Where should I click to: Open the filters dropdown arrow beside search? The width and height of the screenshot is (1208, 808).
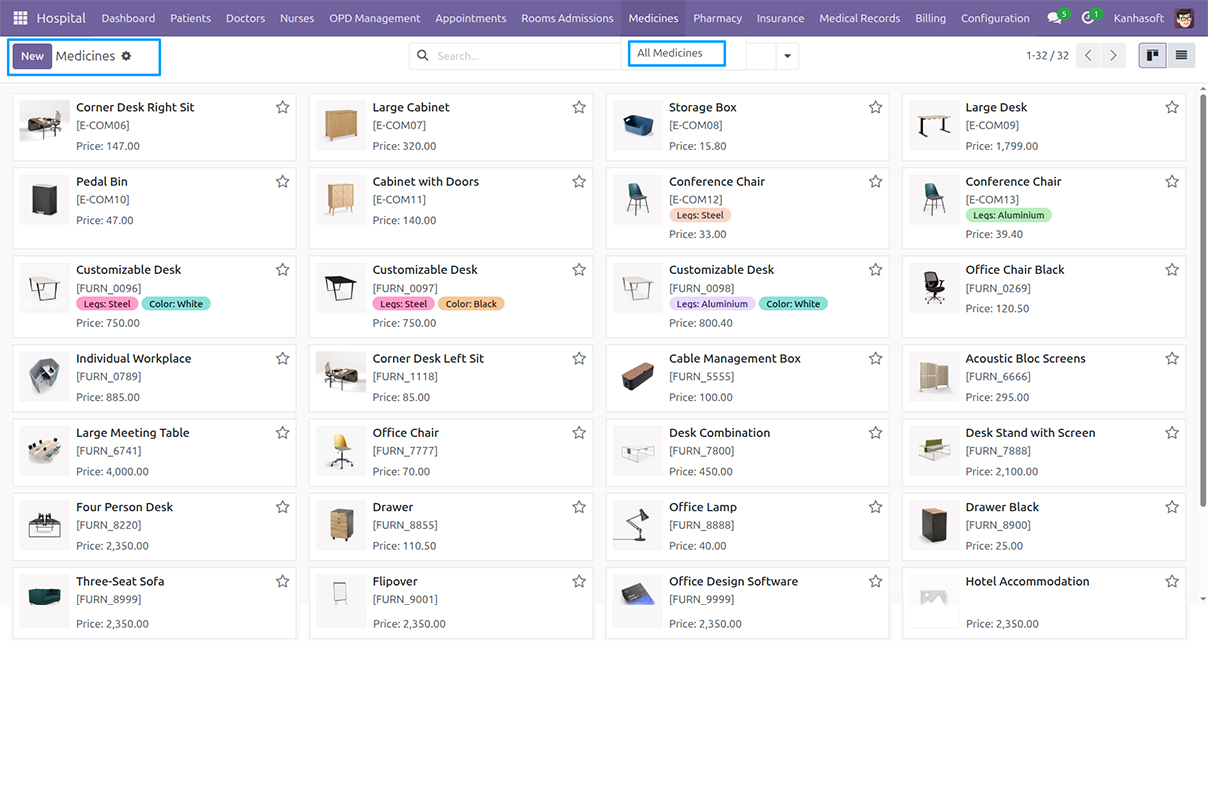click(x=787, y=55)
